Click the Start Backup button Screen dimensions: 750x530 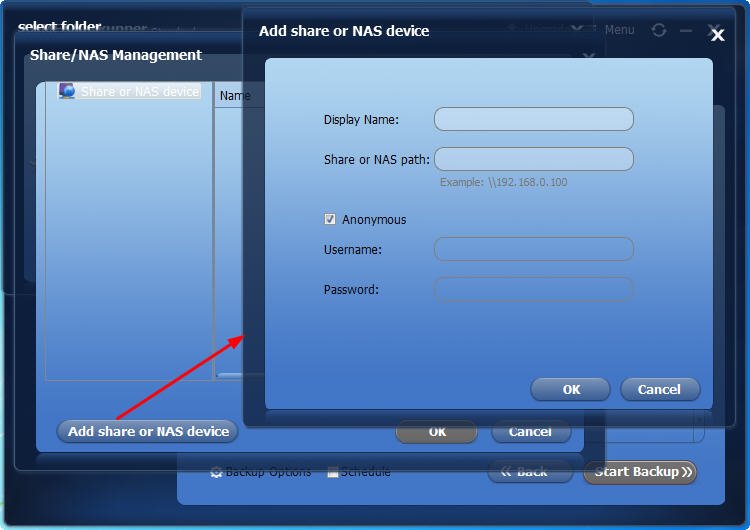[x=640, y=472]
